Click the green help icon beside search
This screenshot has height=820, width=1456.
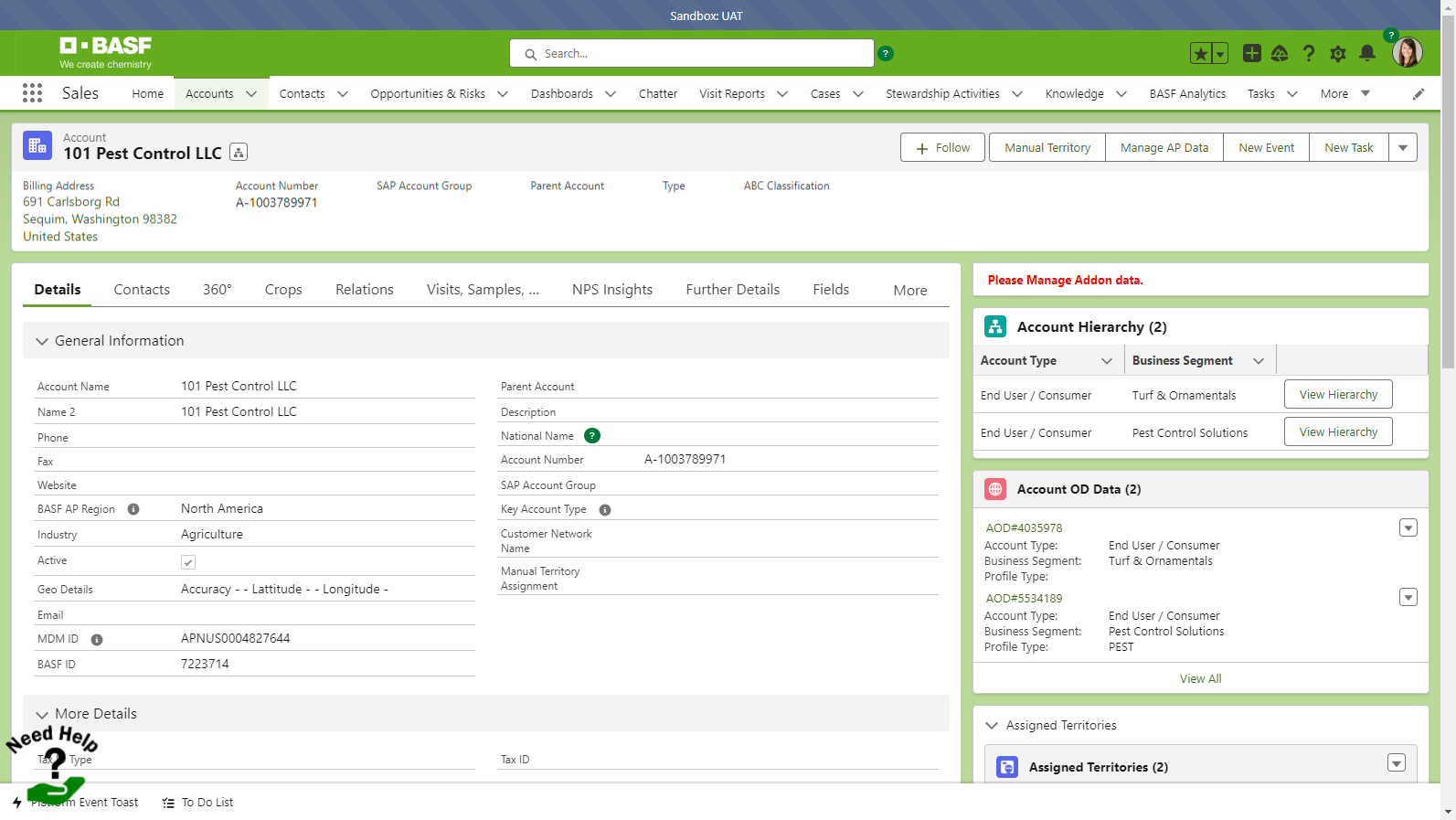(x=886, y=54)
